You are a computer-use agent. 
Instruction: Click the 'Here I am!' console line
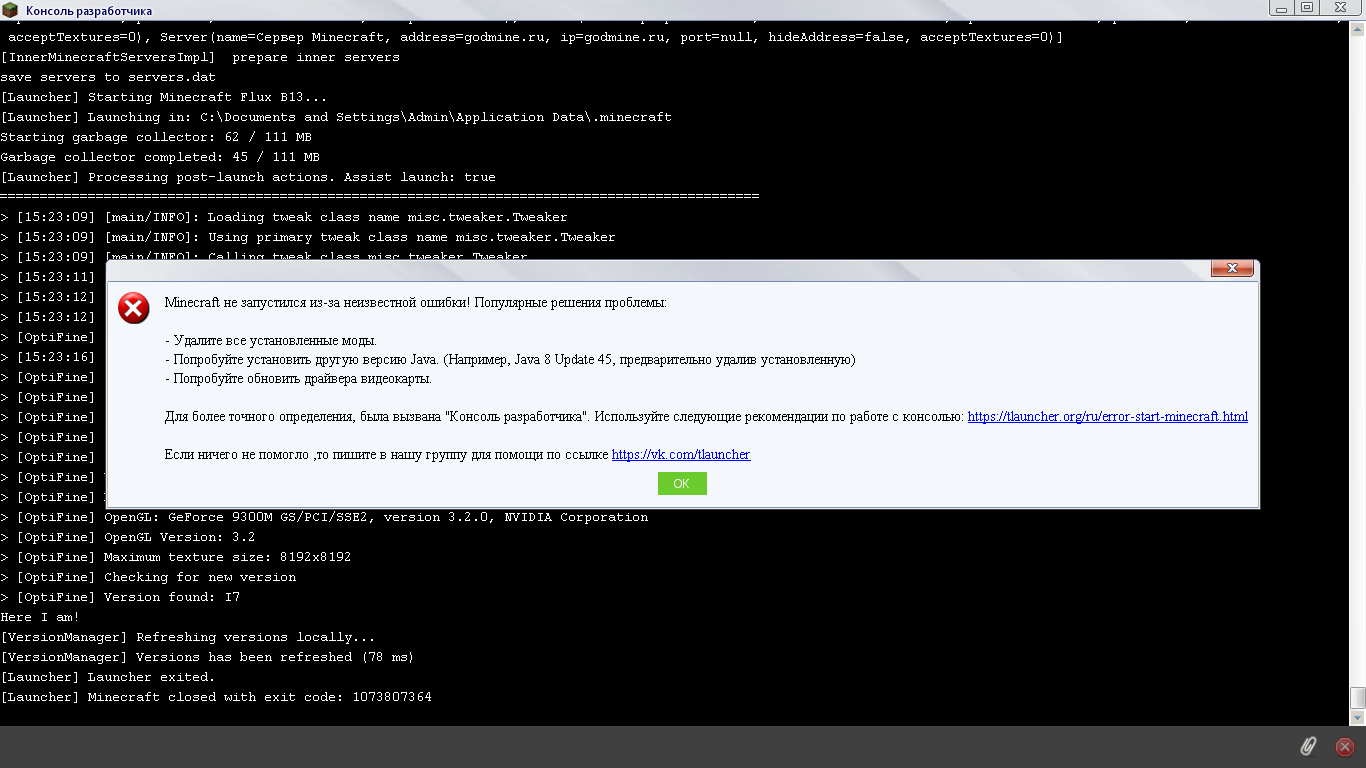40,617
